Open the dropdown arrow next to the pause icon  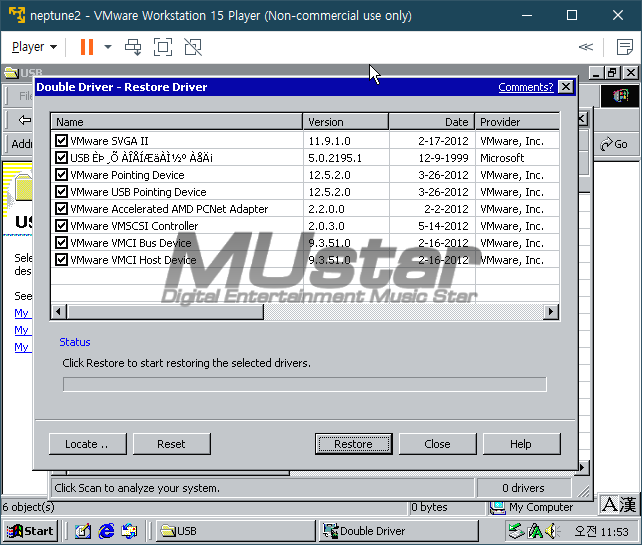coord(108,47)
